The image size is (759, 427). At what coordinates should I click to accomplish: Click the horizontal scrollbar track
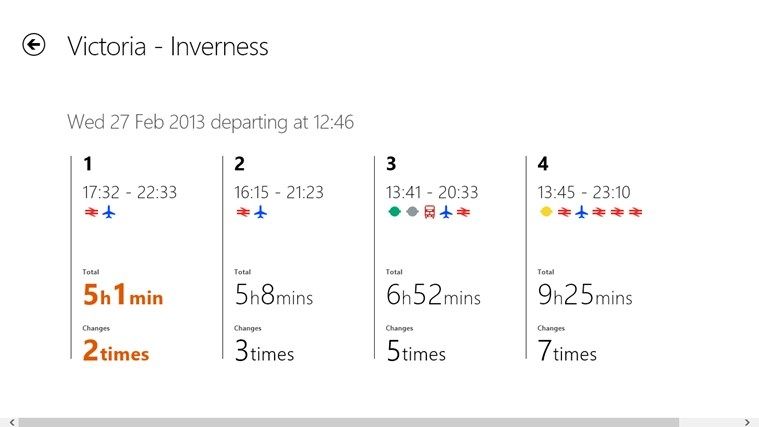tap(380, 423)
